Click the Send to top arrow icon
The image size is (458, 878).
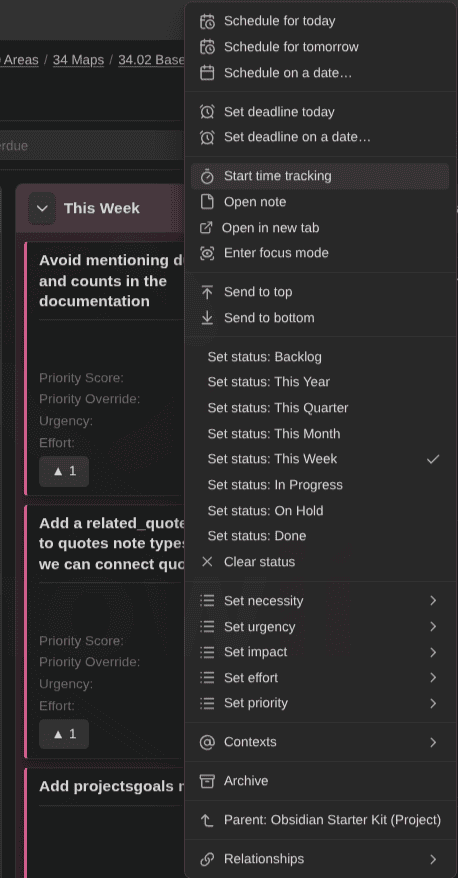click(207, 292)
